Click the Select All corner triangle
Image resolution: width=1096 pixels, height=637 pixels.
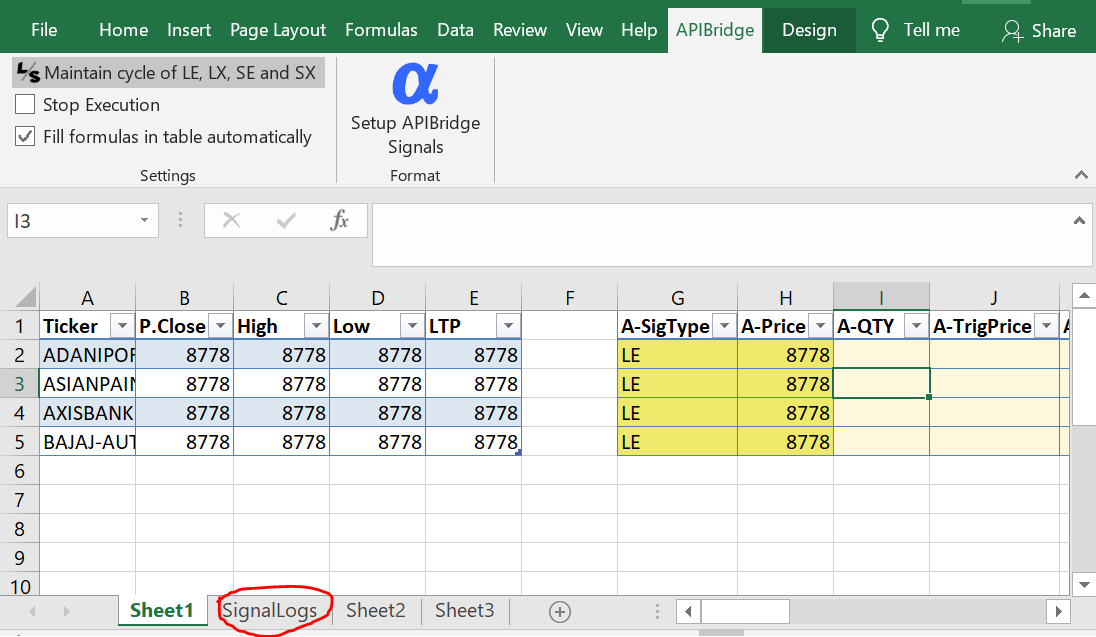[26, 298]
